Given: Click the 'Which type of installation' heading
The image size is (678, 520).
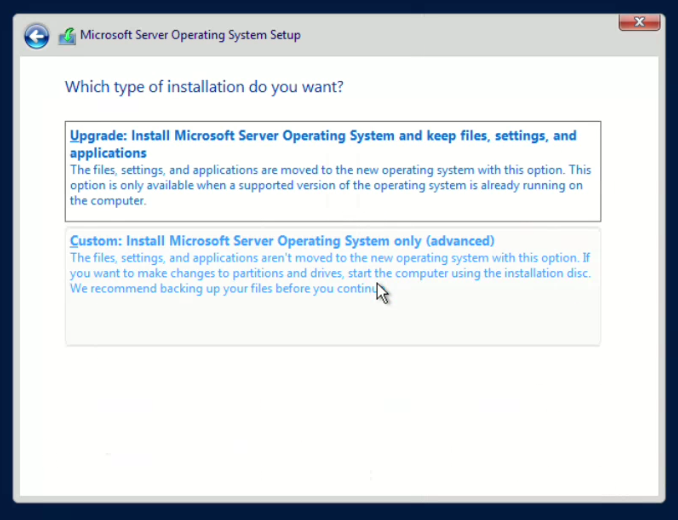Looking at the screenshot, I should coord(204,87).
